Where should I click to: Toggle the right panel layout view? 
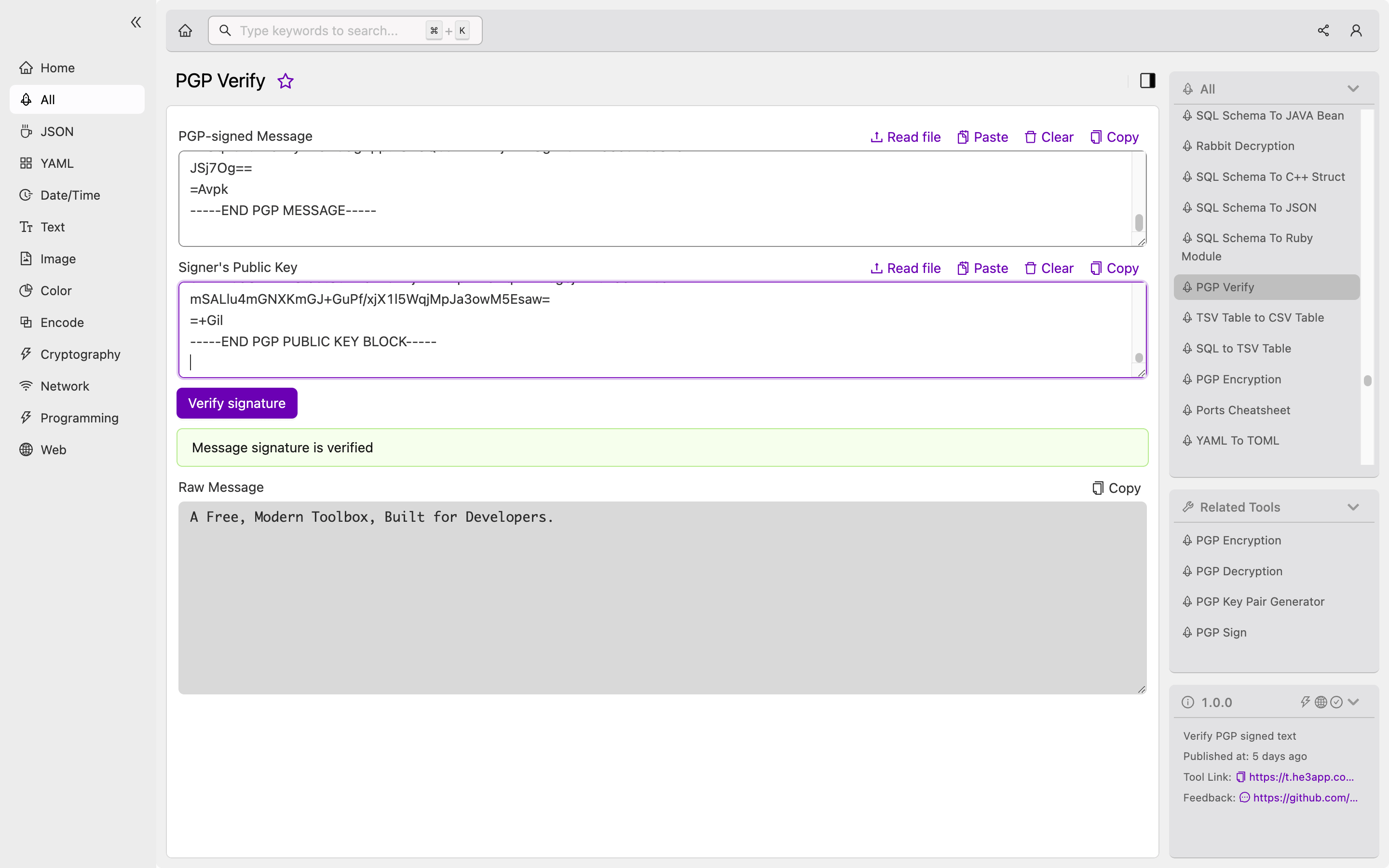tap(1148, 80)
